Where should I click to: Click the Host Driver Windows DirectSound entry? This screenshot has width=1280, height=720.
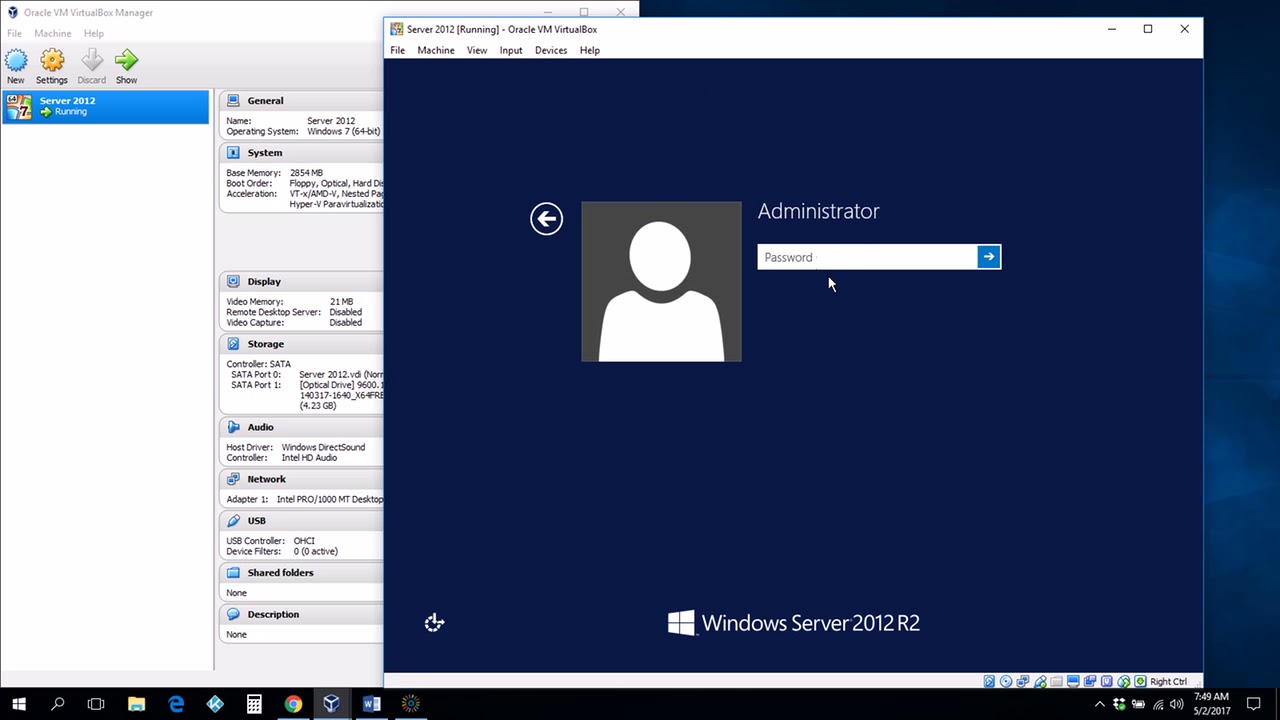[295, 447]
